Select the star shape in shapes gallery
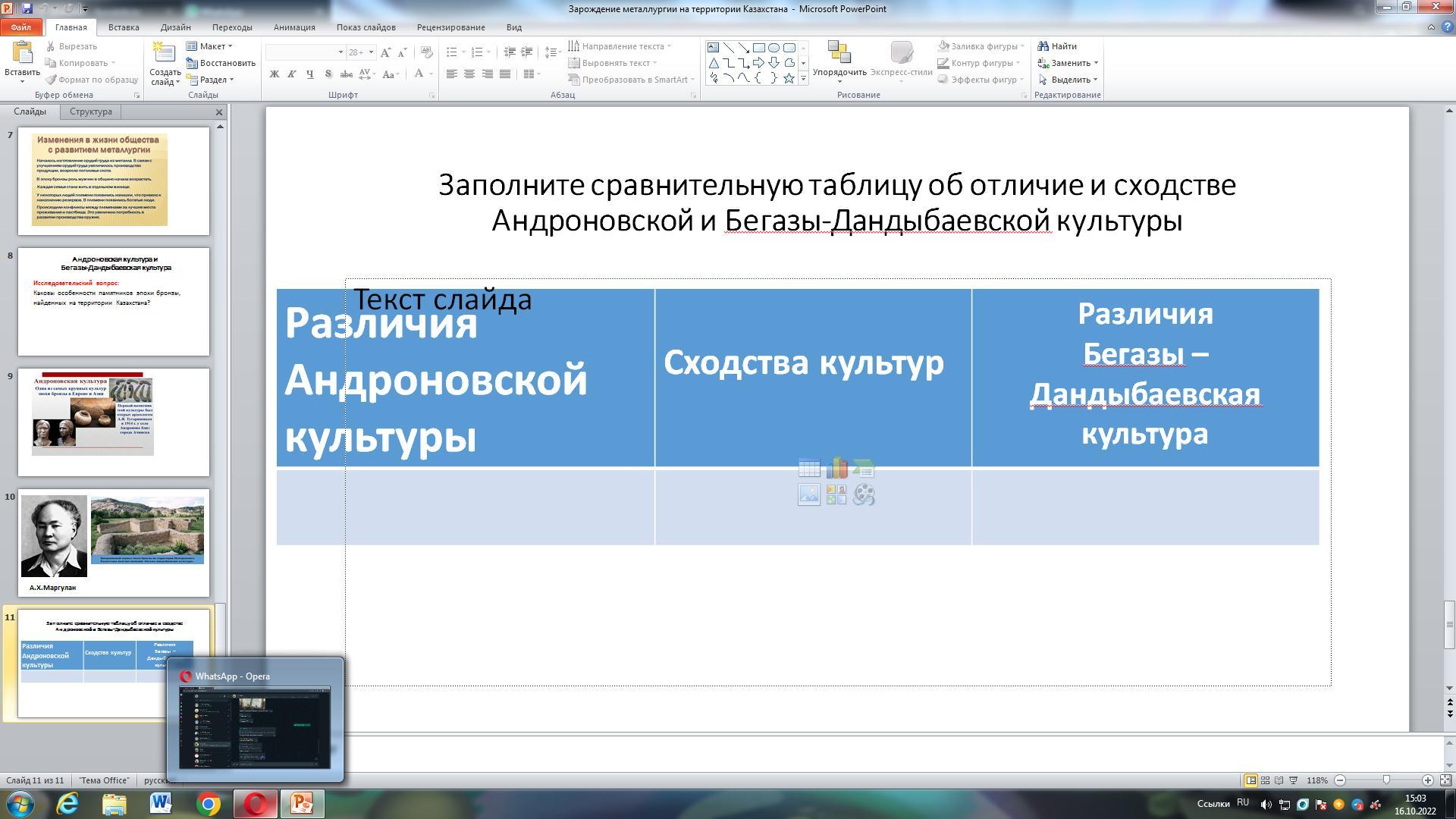The height and width of the screenshot is (819, 1456). point(789,78)
